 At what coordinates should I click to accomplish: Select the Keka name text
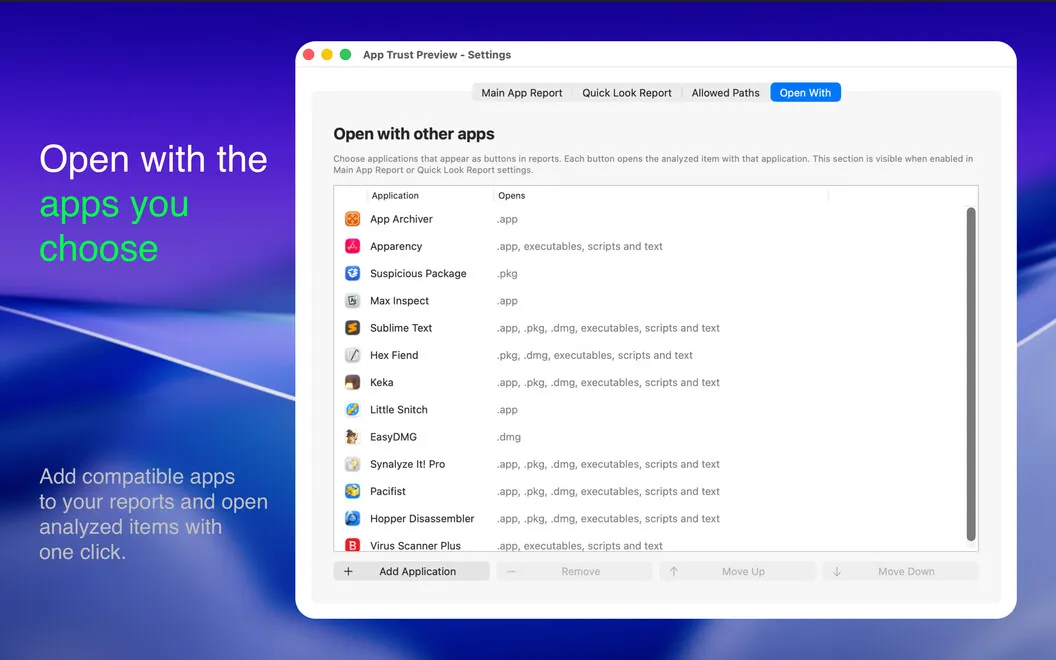click(x=382, y=383)
